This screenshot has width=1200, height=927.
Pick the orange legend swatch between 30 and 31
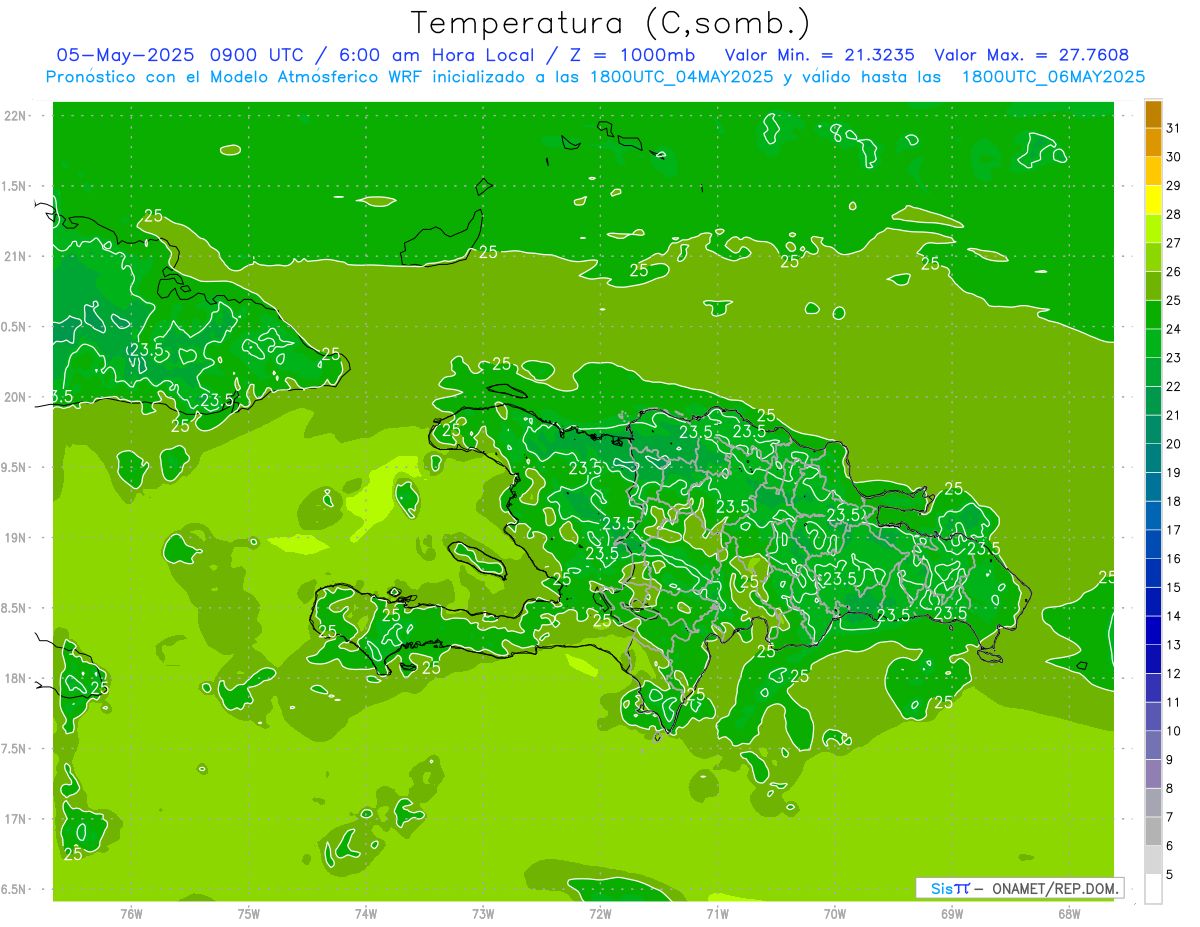click(1153, 143)
